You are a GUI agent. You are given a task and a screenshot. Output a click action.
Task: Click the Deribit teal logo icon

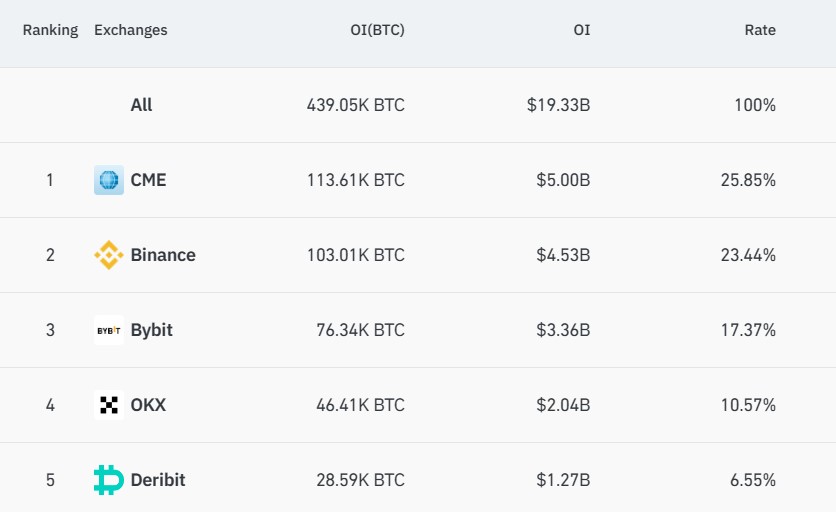tap(109, 480)
